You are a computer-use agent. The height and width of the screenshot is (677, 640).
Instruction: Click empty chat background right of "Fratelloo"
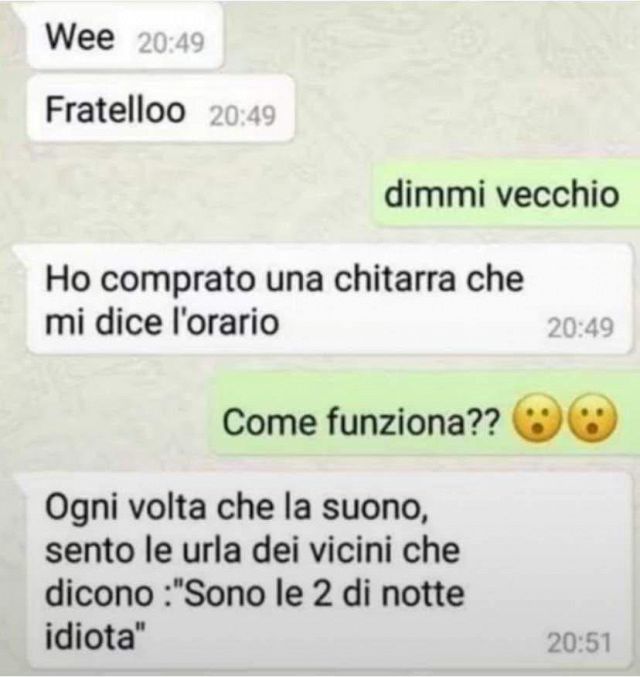(x=453, y=108)
